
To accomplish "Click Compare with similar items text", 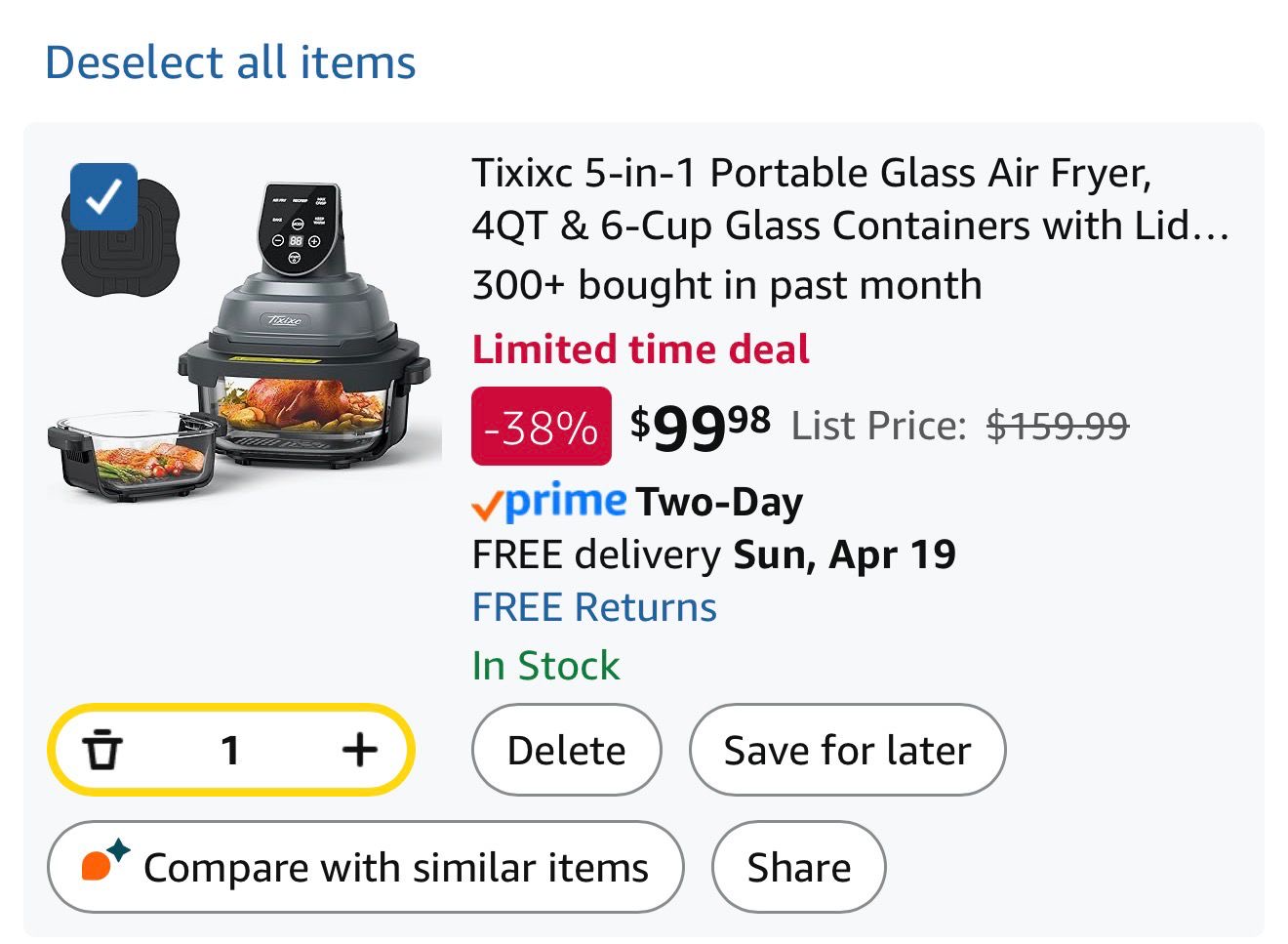I will click(x=395, y=867).
